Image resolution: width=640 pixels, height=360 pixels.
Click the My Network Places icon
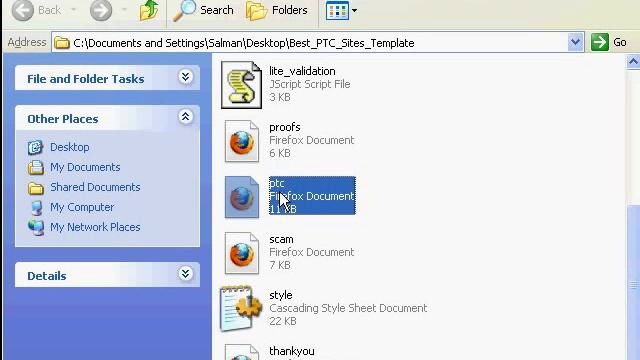36,227
